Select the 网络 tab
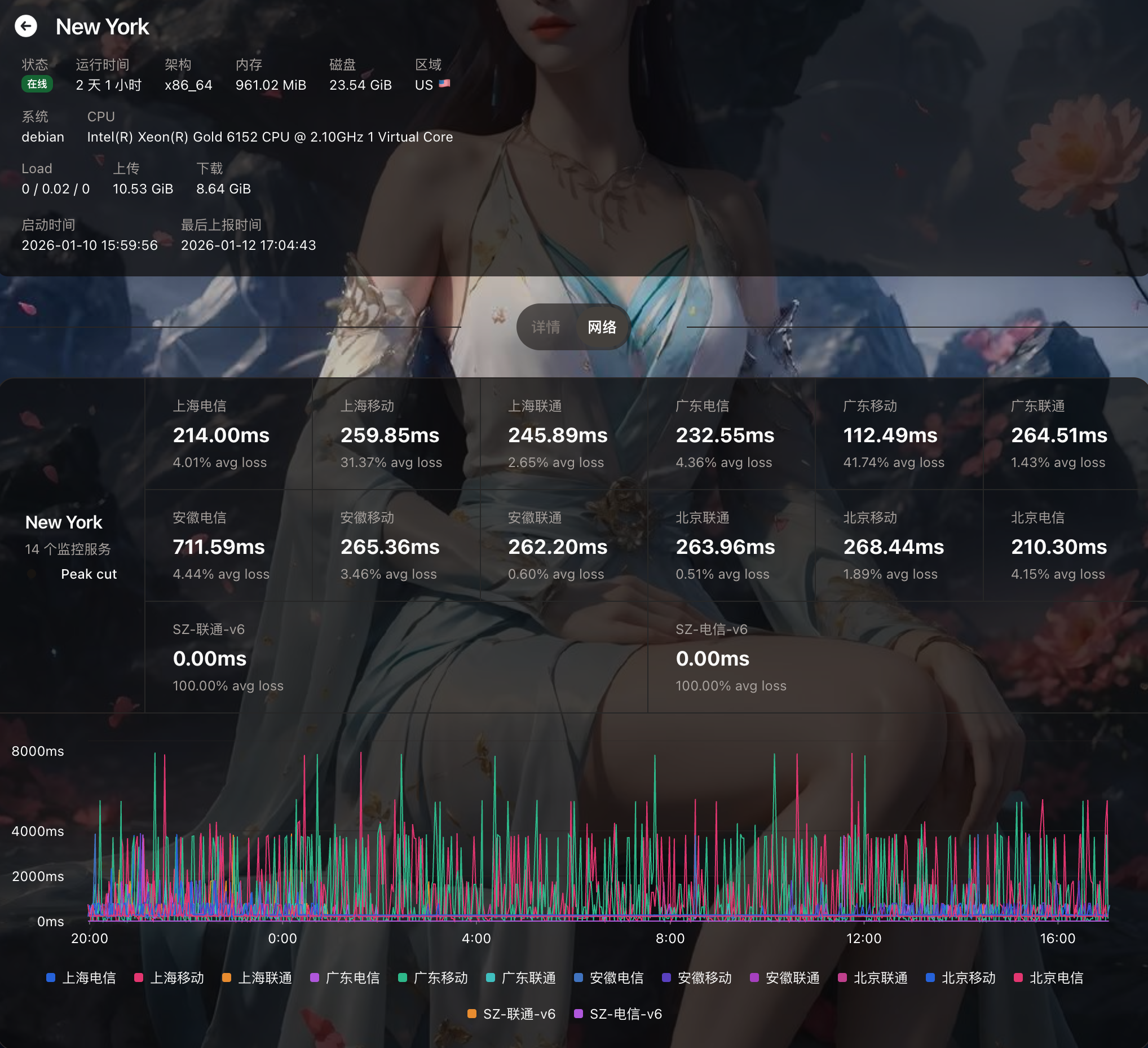 601,327
